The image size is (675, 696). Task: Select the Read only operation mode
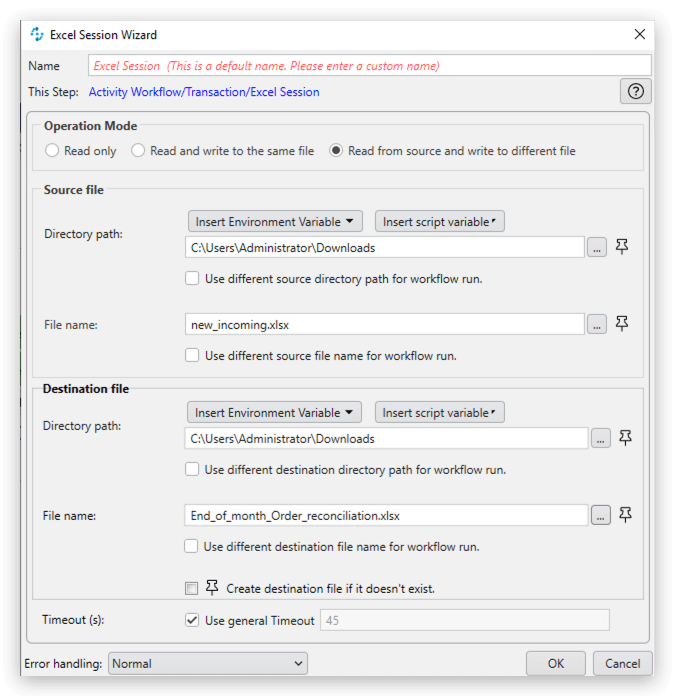point(52,150)
